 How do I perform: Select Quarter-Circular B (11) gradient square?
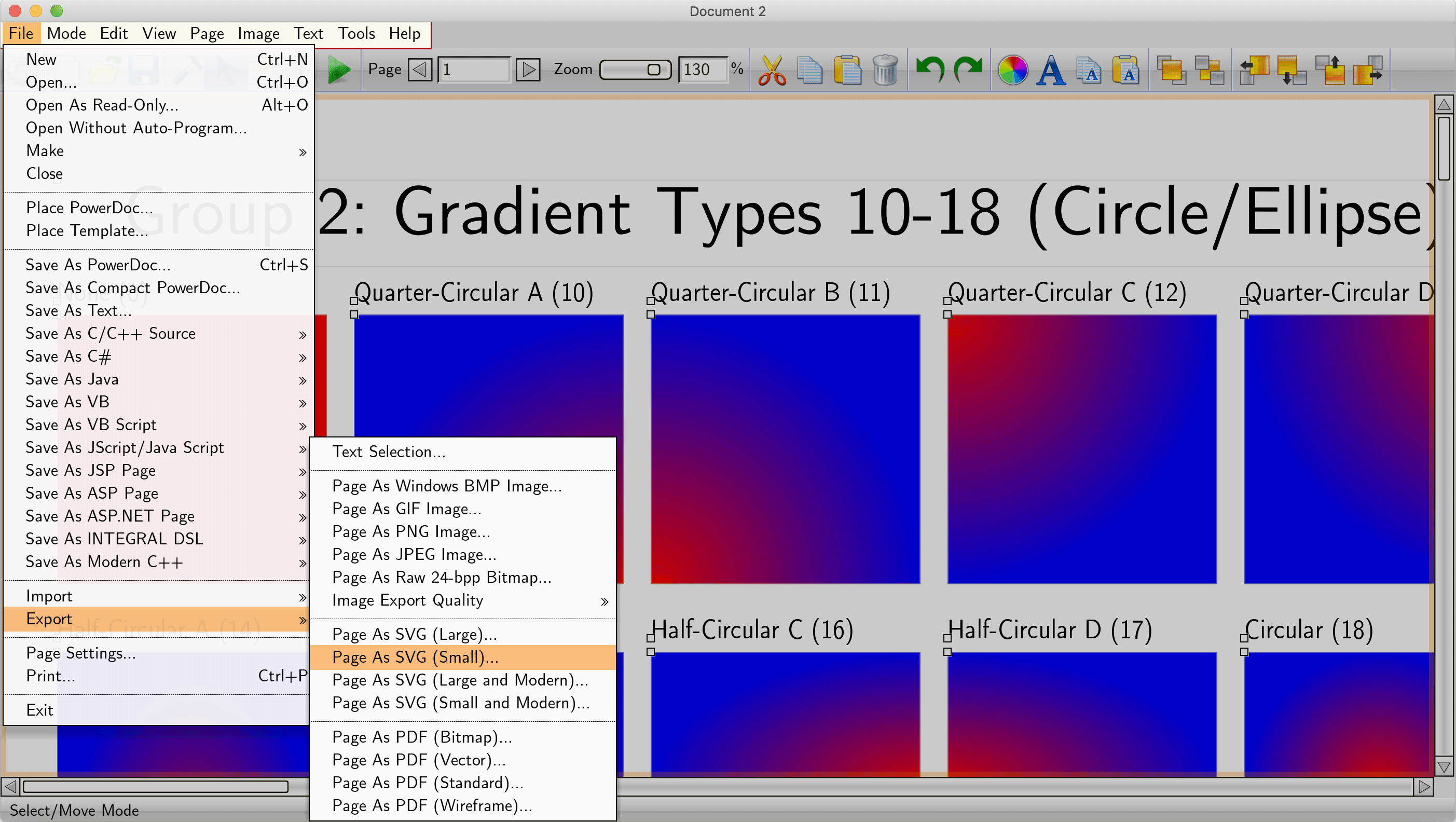[785, 449]
